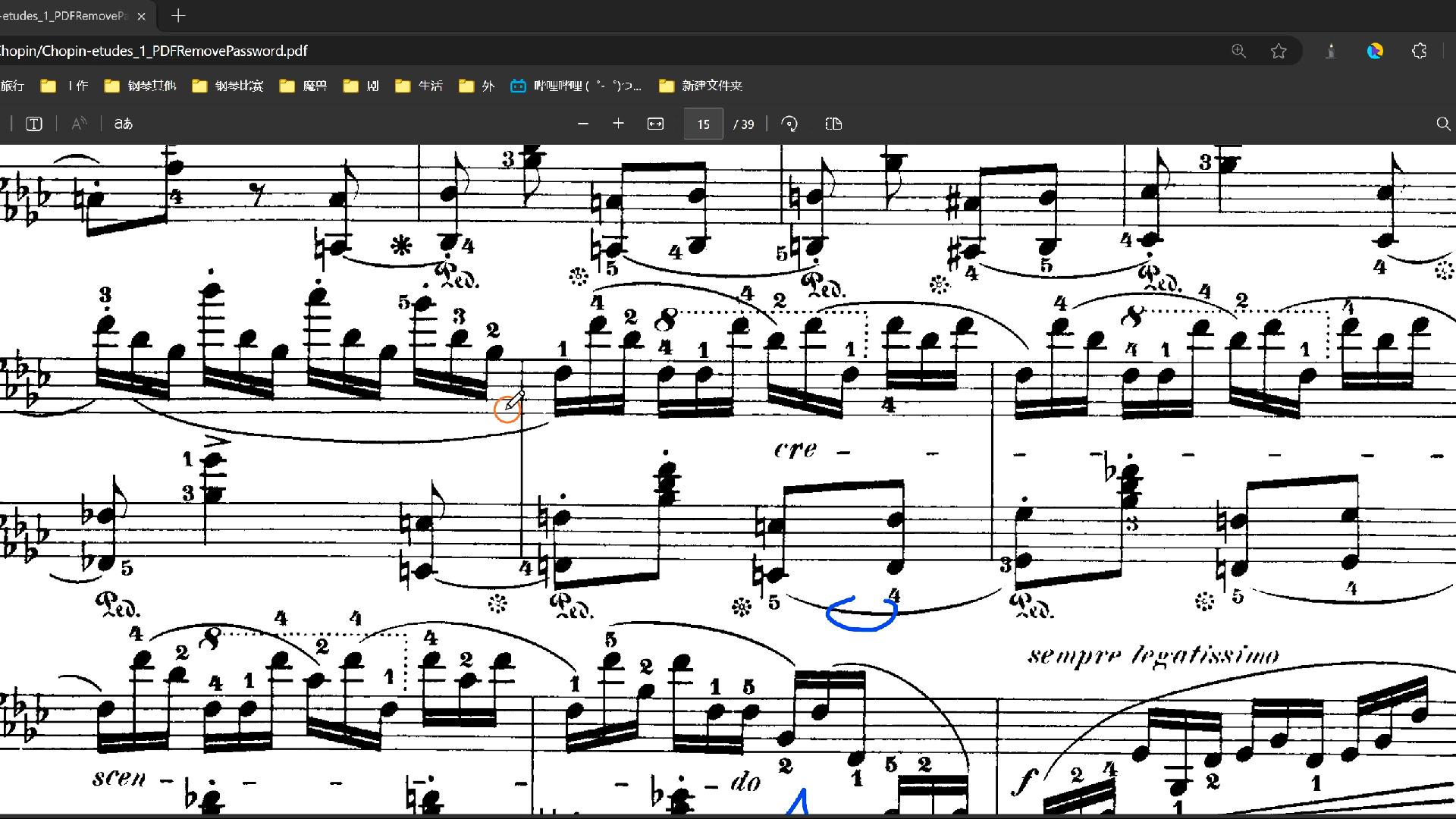Open the 钢琴比赛 bookmark folder
This screenshot has width=1456, height=819.
pos(227,86)
